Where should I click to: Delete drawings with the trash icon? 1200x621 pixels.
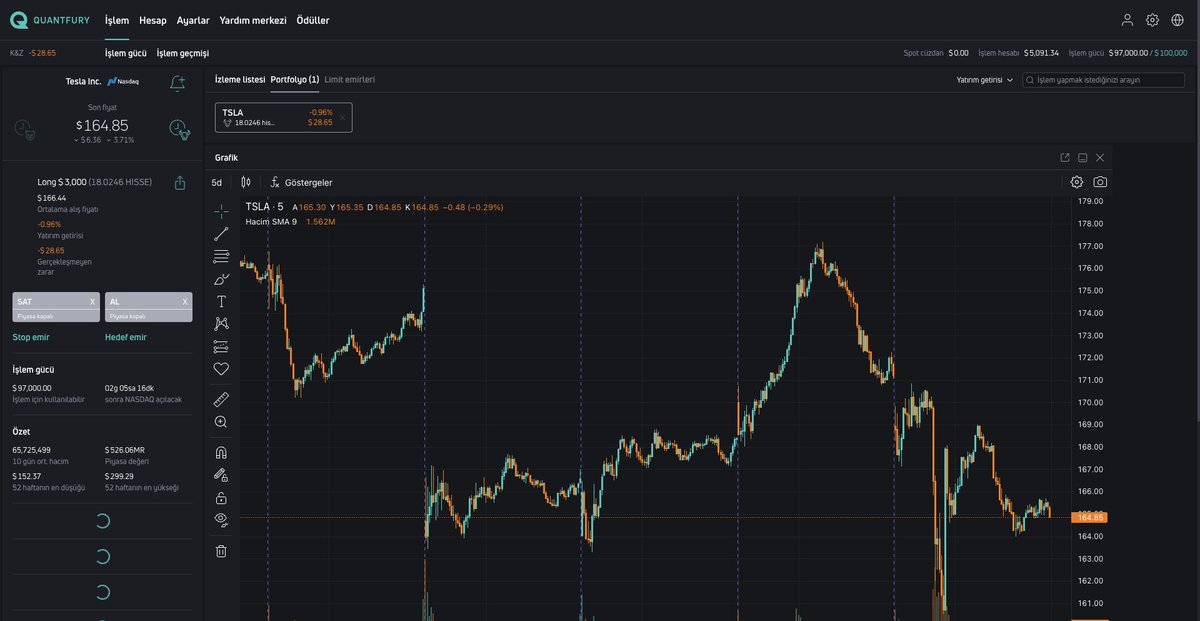point(221,551)
